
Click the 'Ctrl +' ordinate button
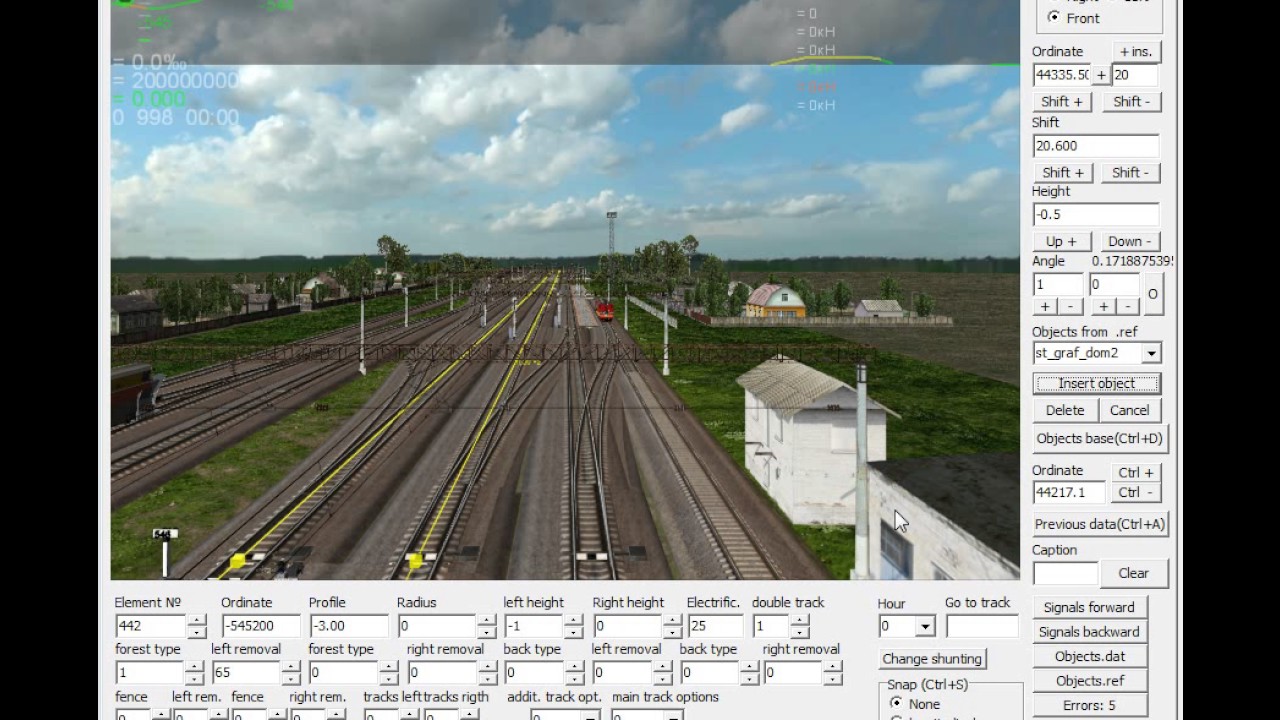(1136, 472)
